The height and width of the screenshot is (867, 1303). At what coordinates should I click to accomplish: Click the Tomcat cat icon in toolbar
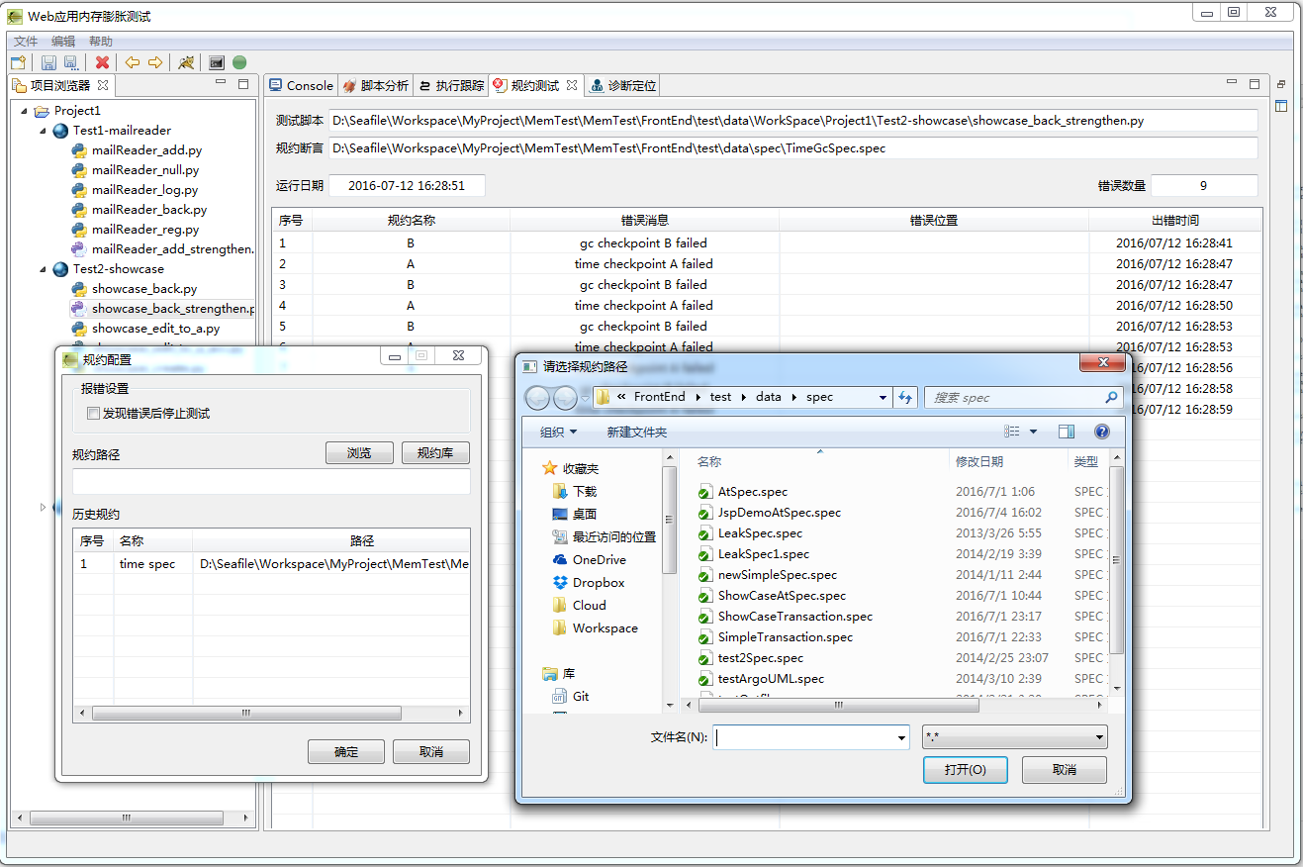click(186, 62)
